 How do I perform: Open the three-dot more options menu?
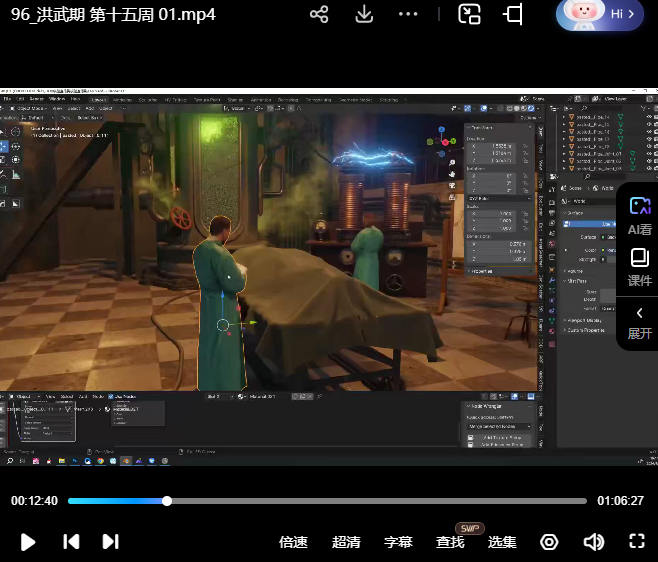[x=408, y=14]
